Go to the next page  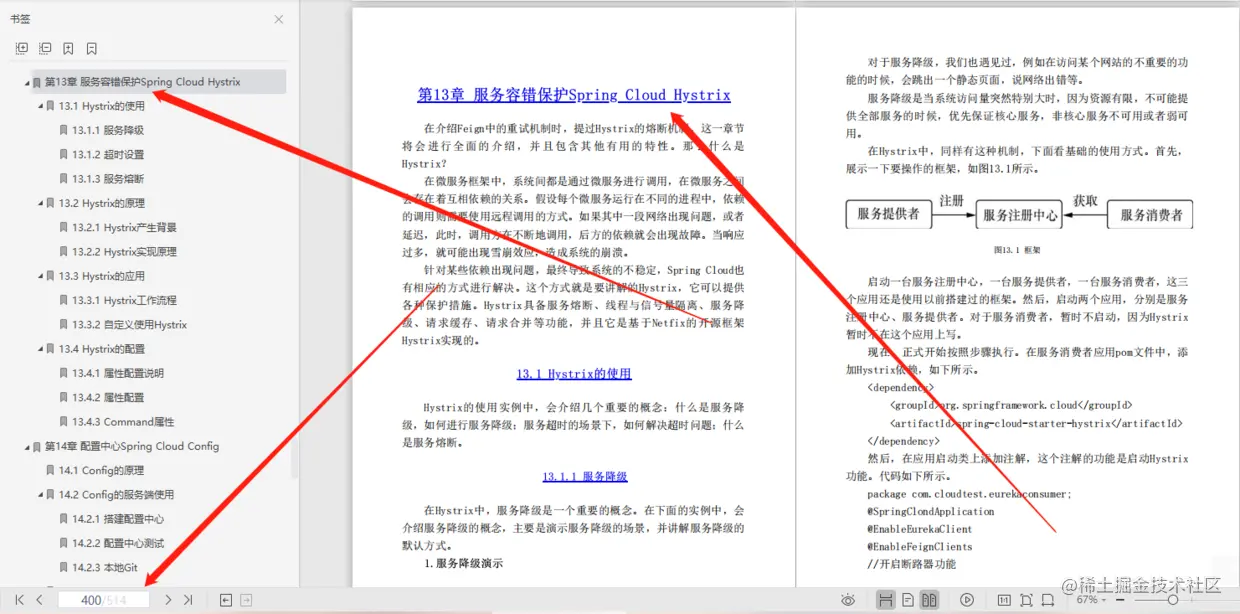coord(167,600)
